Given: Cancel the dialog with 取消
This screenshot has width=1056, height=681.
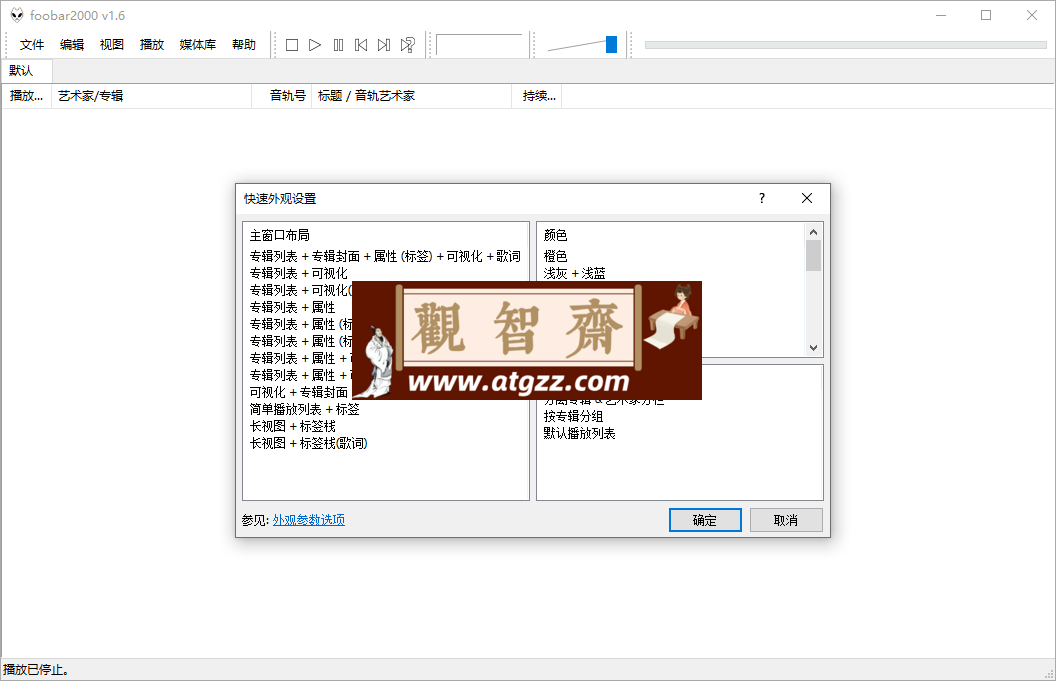Looking at the screenshot, I should 786,520.
